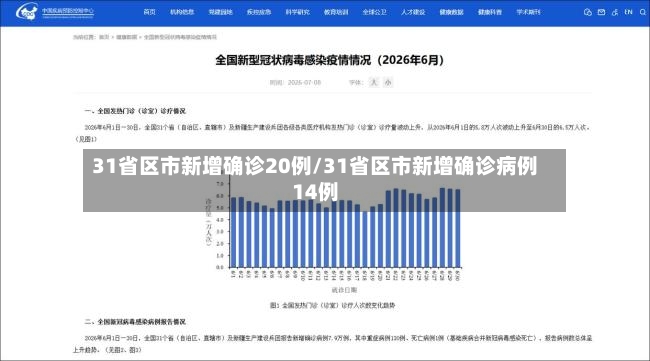The image size is (650, 361).
Task: Click the article title 全国新型冠状病毒感染疫情情况（2026年6月）
Action: [x=330, y=60]
